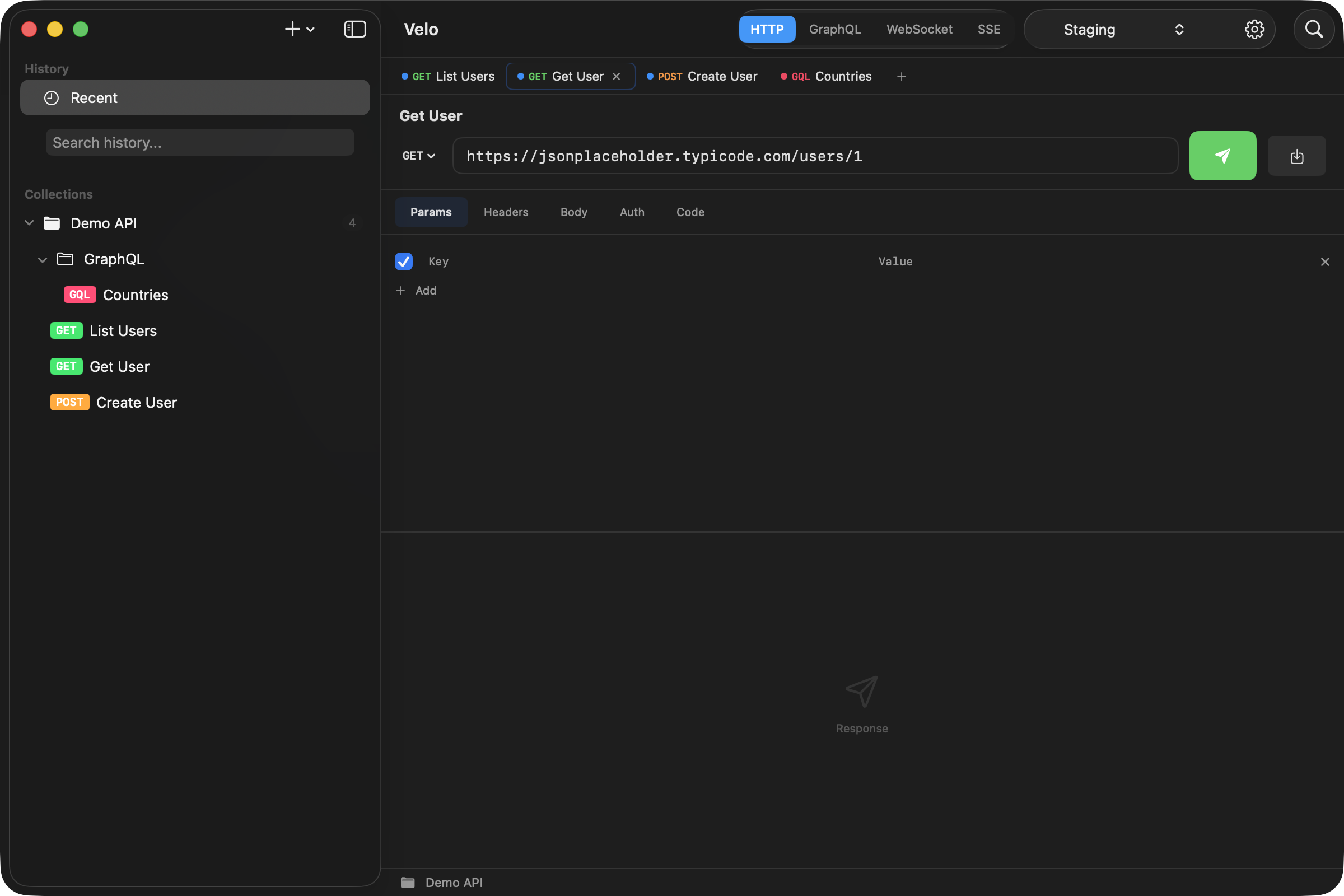Open the Countries request tab
This screenshot has height=896, width=1344.
pos(825,77)
